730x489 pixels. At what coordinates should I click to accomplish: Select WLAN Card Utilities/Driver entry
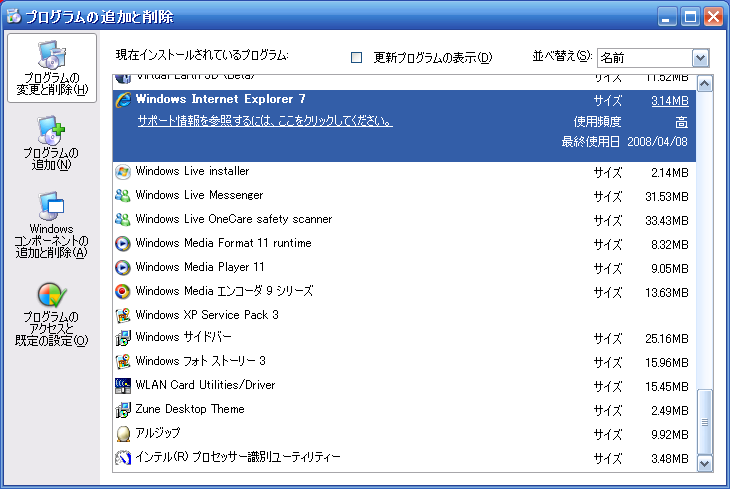point(404,386)
